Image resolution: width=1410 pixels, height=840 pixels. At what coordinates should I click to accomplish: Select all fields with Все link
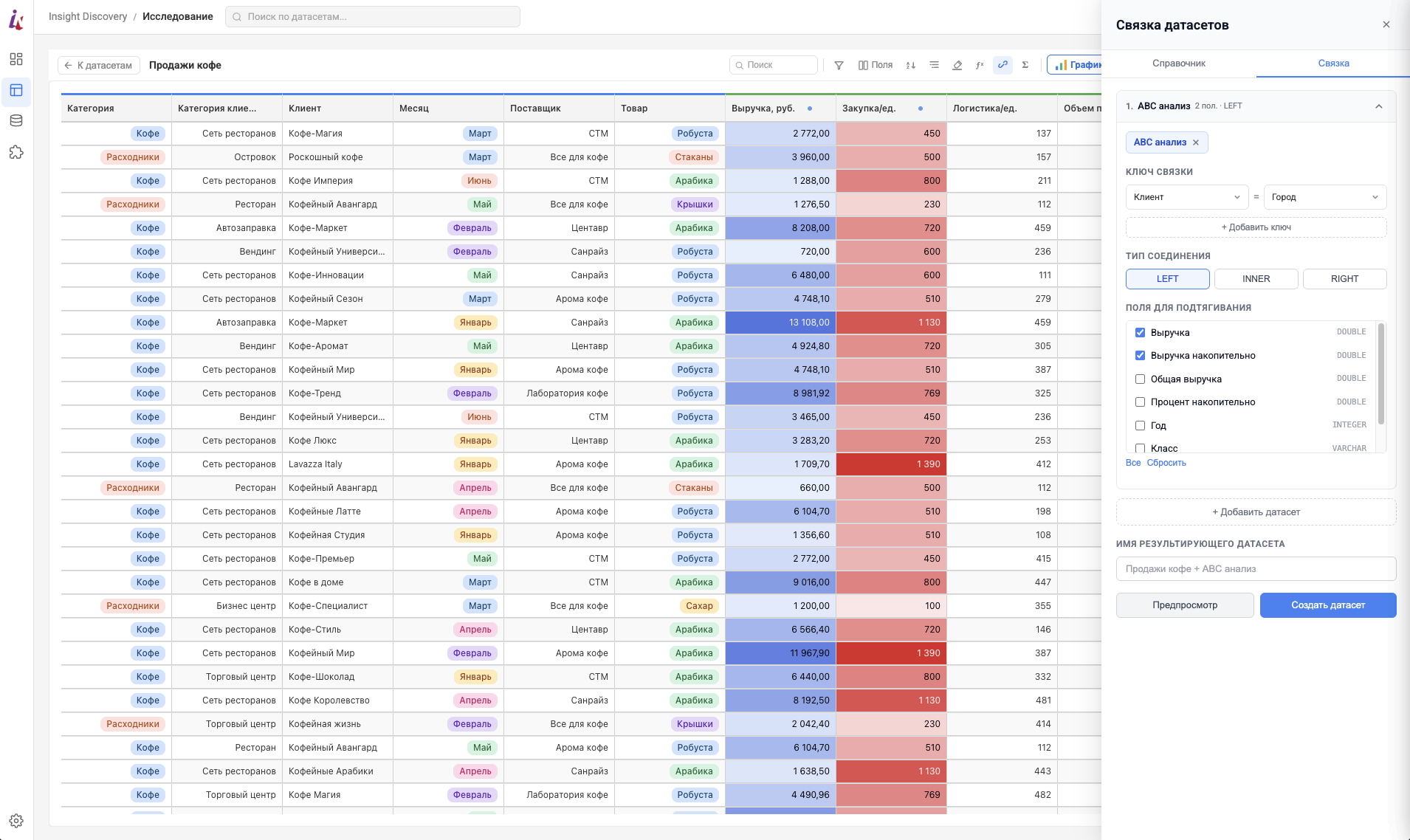pos(1132,463)
